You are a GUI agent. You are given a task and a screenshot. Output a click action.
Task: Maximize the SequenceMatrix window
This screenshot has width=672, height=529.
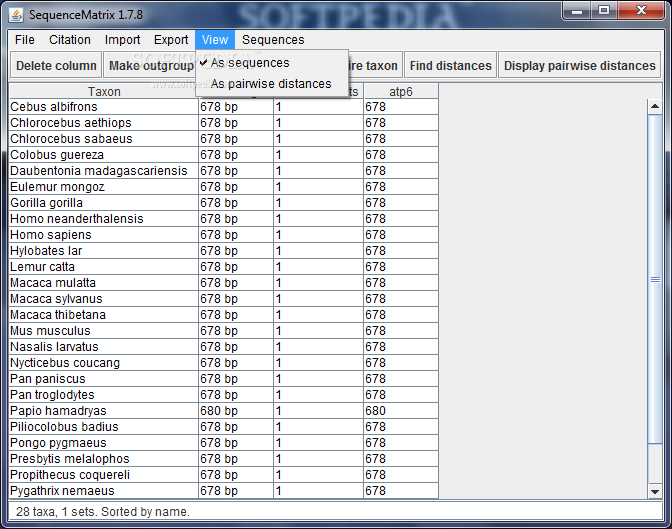[x=604, y=10]
